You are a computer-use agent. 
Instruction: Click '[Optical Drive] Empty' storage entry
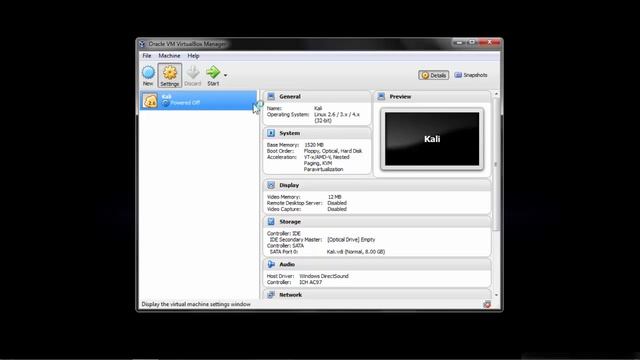tap(351, 240)
